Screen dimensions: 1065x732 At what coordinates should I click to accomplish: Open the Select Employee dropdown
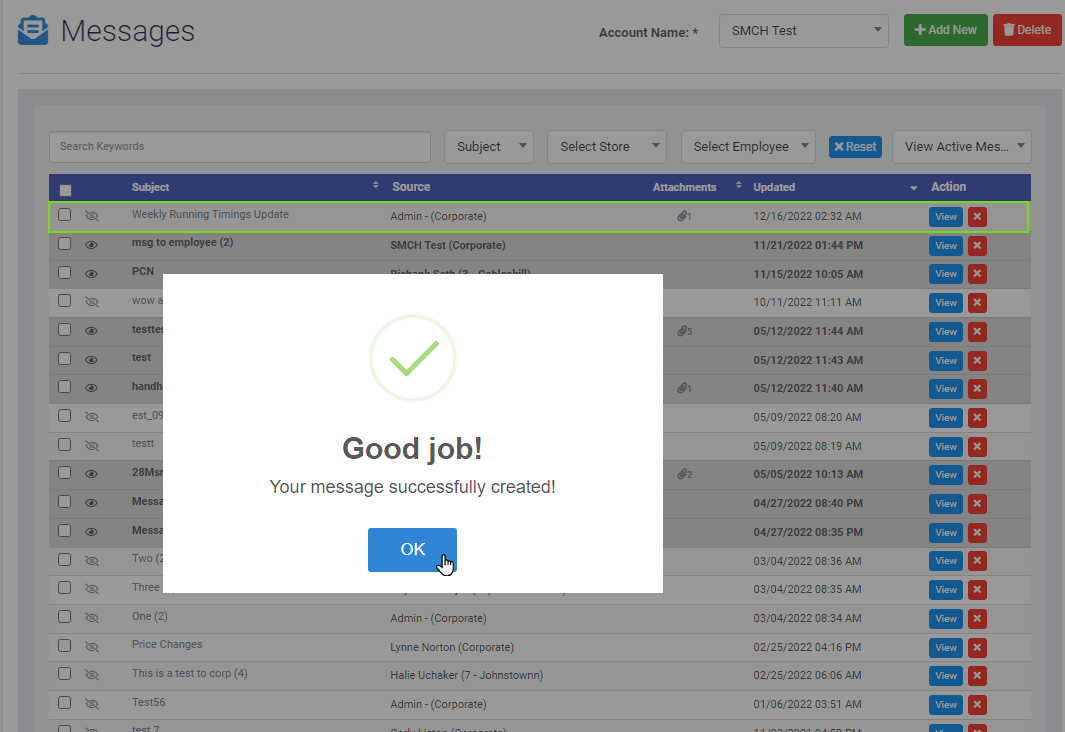[x=748, y=147]
